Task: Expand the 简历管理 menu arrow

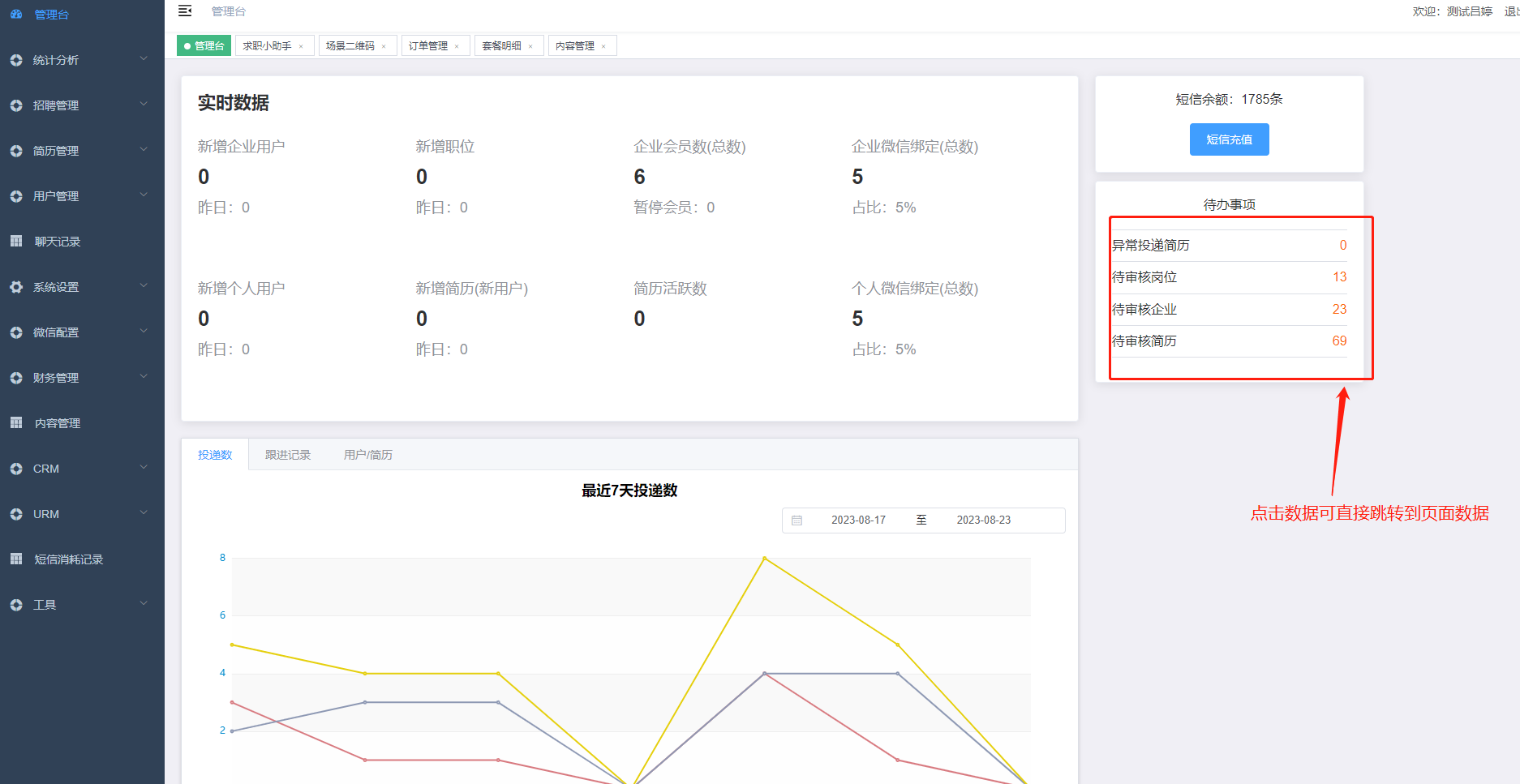Action: pos(144,149)
